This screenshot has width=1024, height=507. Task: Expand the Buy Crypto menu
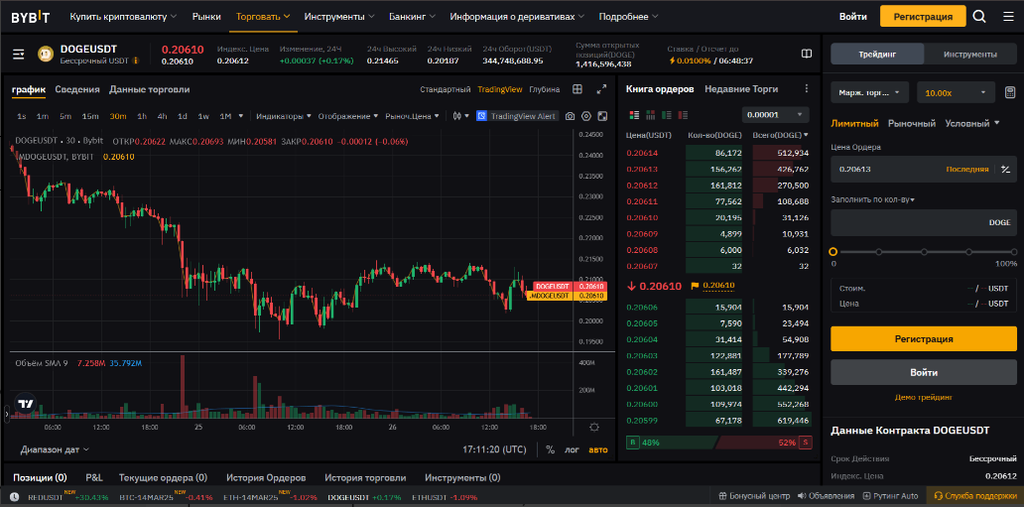pyautogui.click(x=123, y=16)
